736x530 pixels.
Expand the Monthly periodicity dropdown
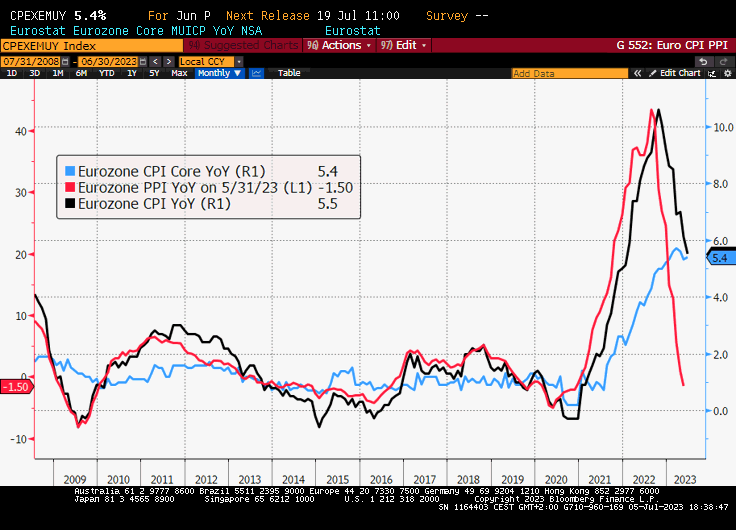click(219, 73)
